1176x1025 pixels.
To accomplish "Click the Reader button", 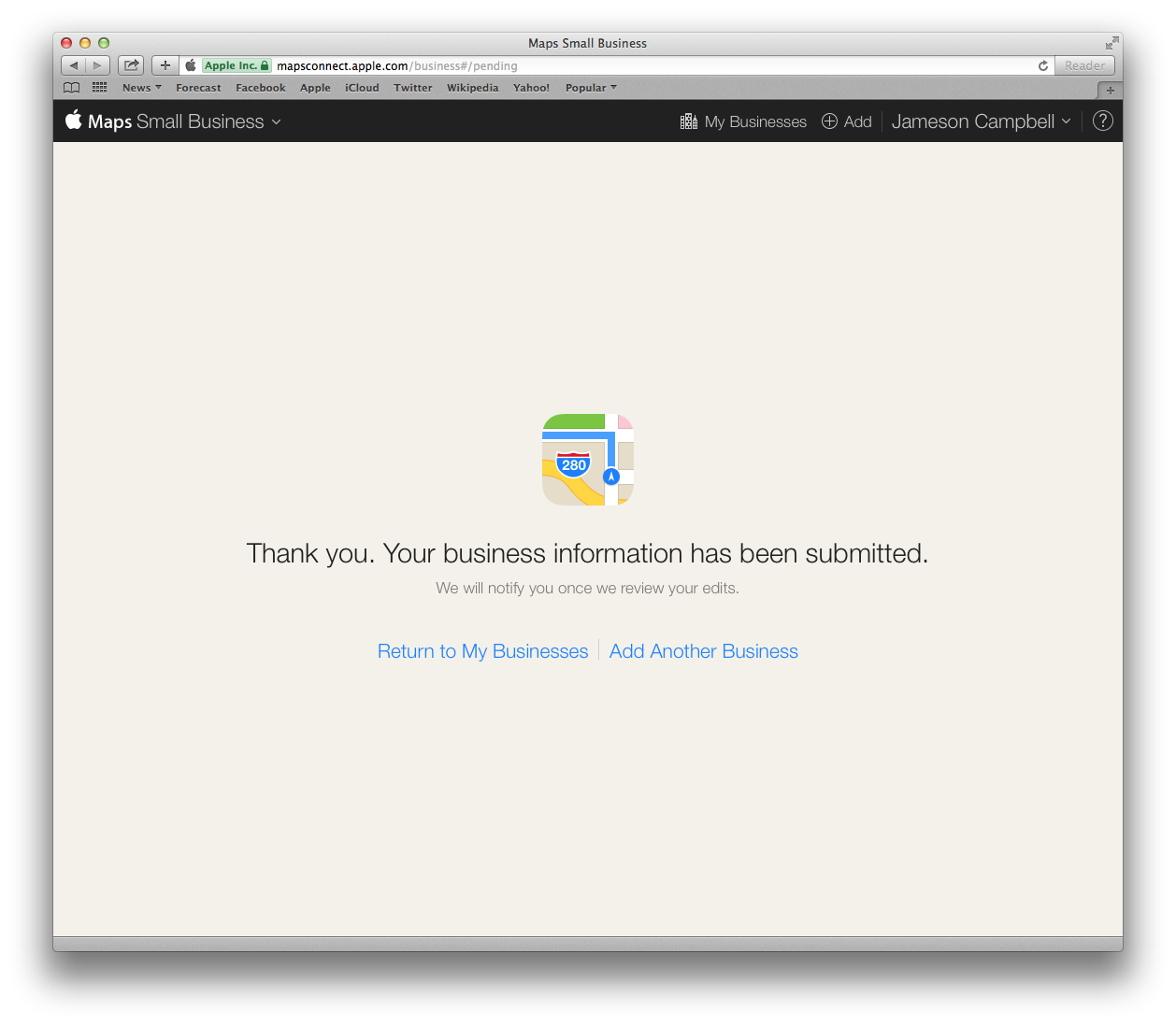I will point(1084,65).
